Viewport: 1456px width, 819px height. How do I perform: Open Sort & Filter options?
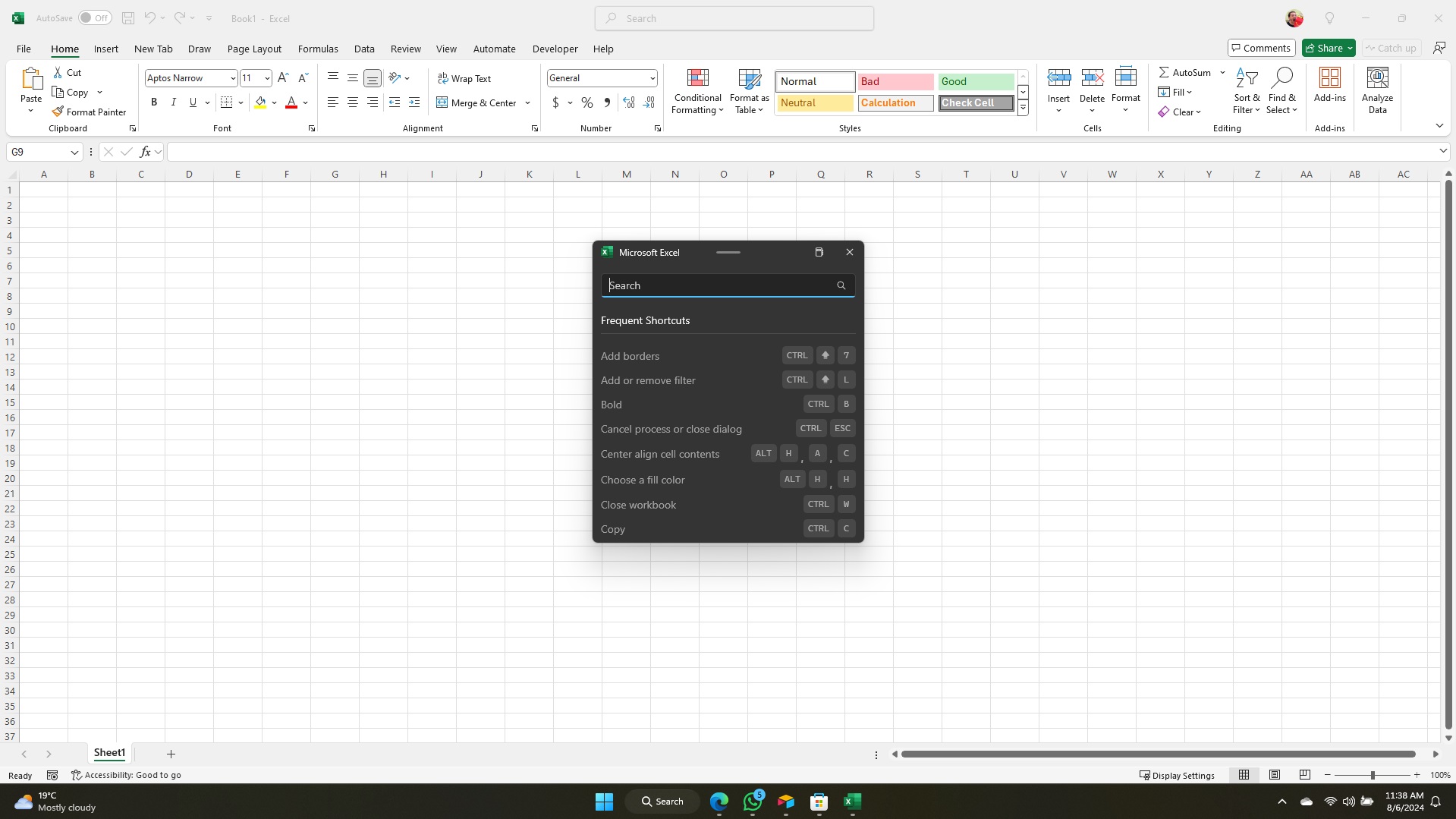pos(1247,92)
